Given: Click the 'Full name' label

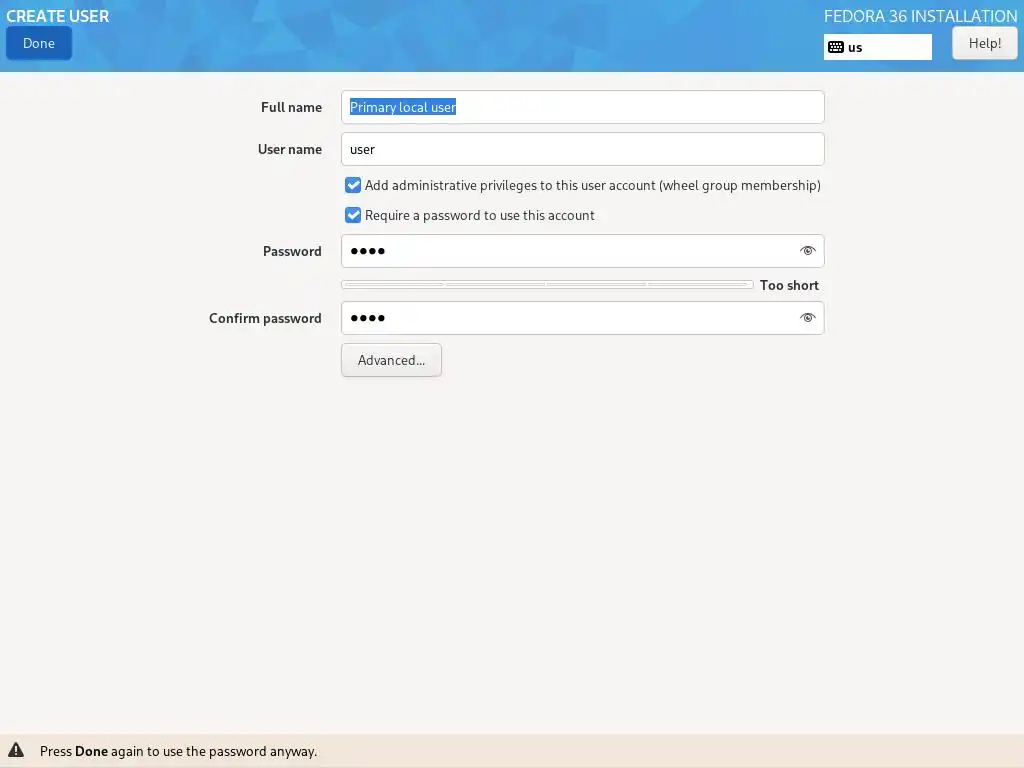Looking at the screenshot, I should pyautogui.click(x=291, y=107).
